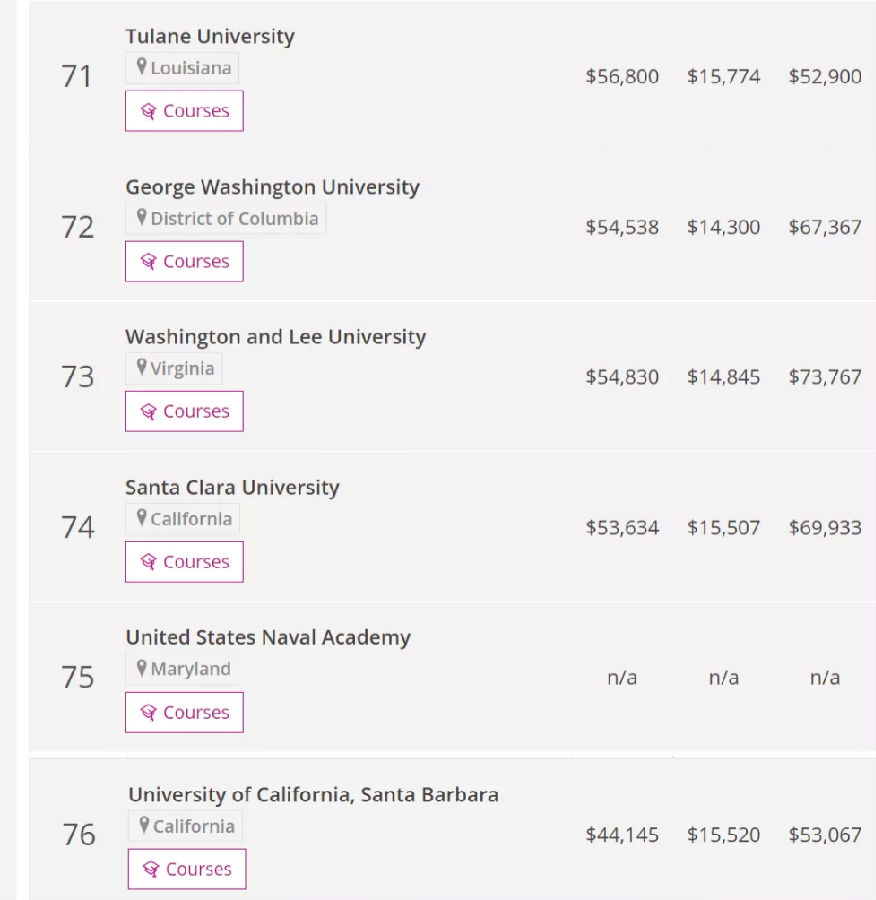Open the Tulane University page link
The image size is (876, 900).
click(210, 36)
